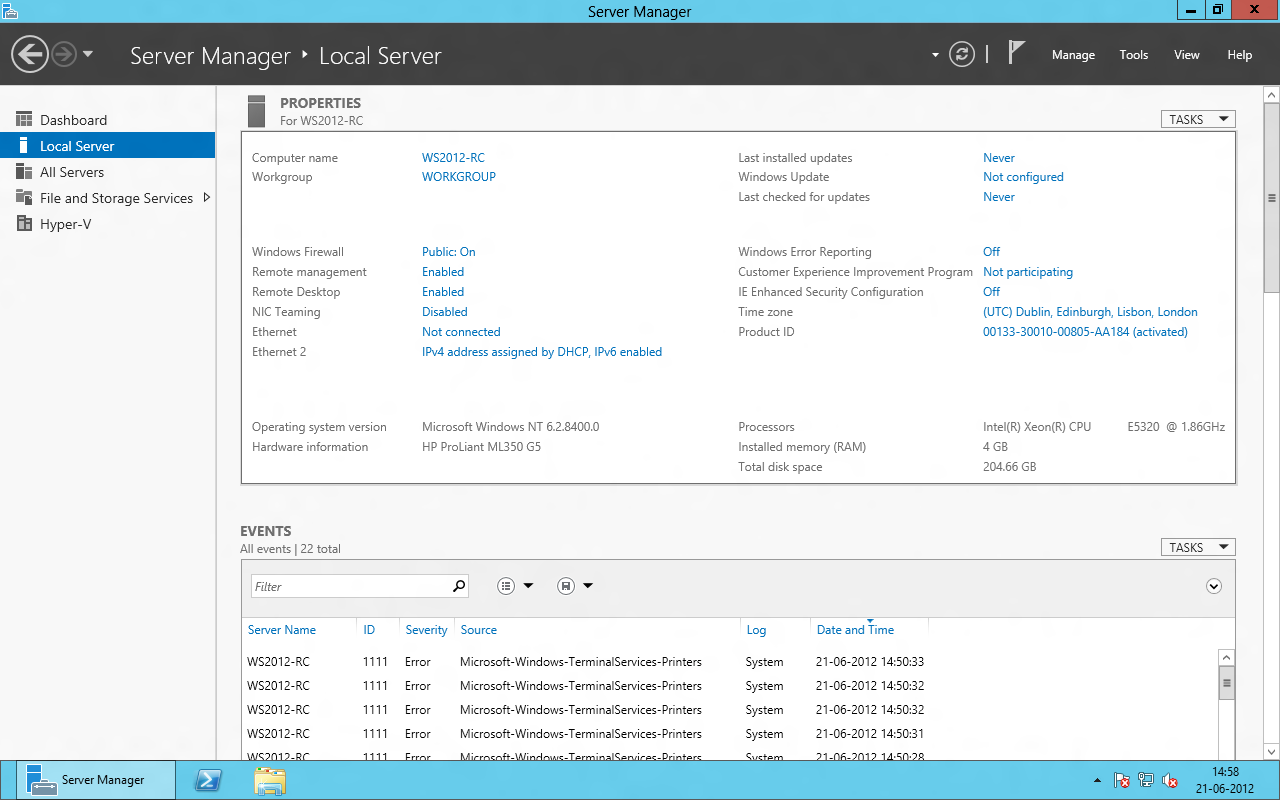Open the Manage menu
Viewport: 1280px width, 800px height.
click(x=1073, y=55)
